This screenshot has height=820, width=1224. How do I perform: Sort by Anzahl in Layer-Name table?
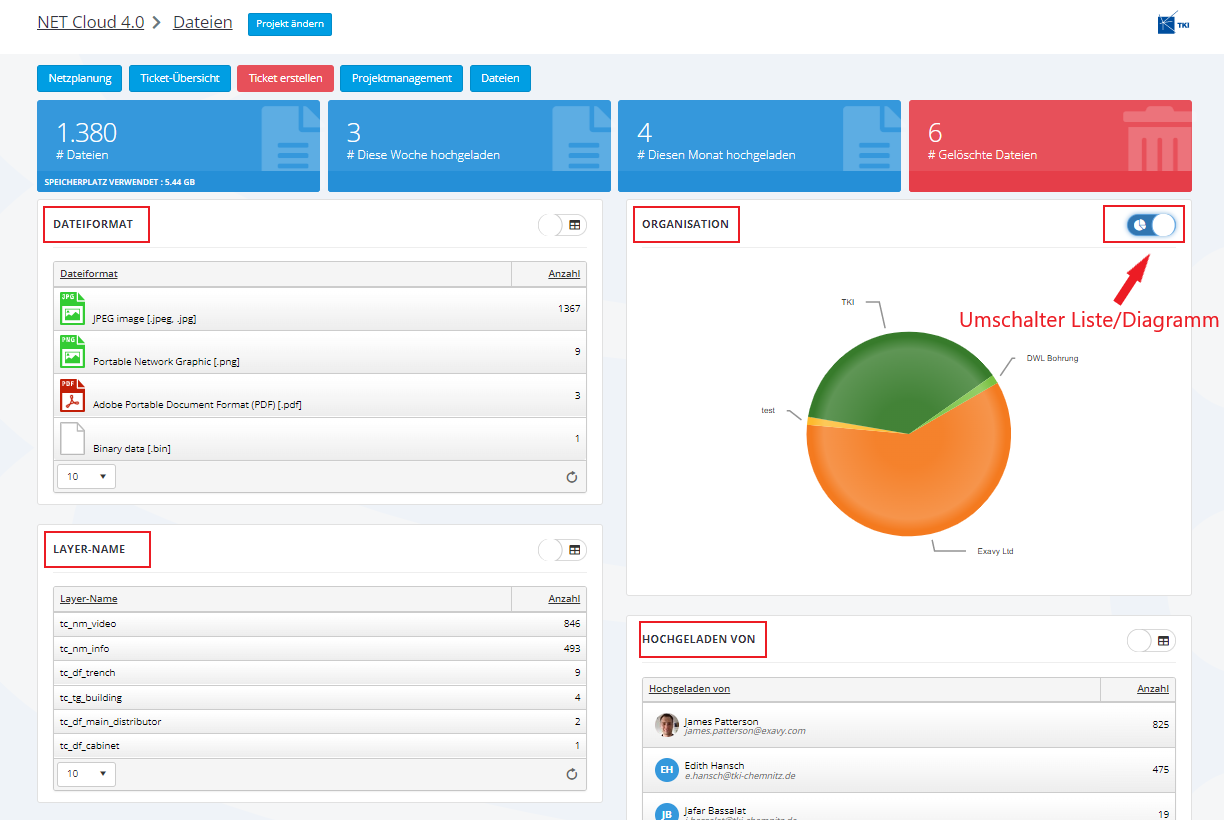[x=563, y=599]
